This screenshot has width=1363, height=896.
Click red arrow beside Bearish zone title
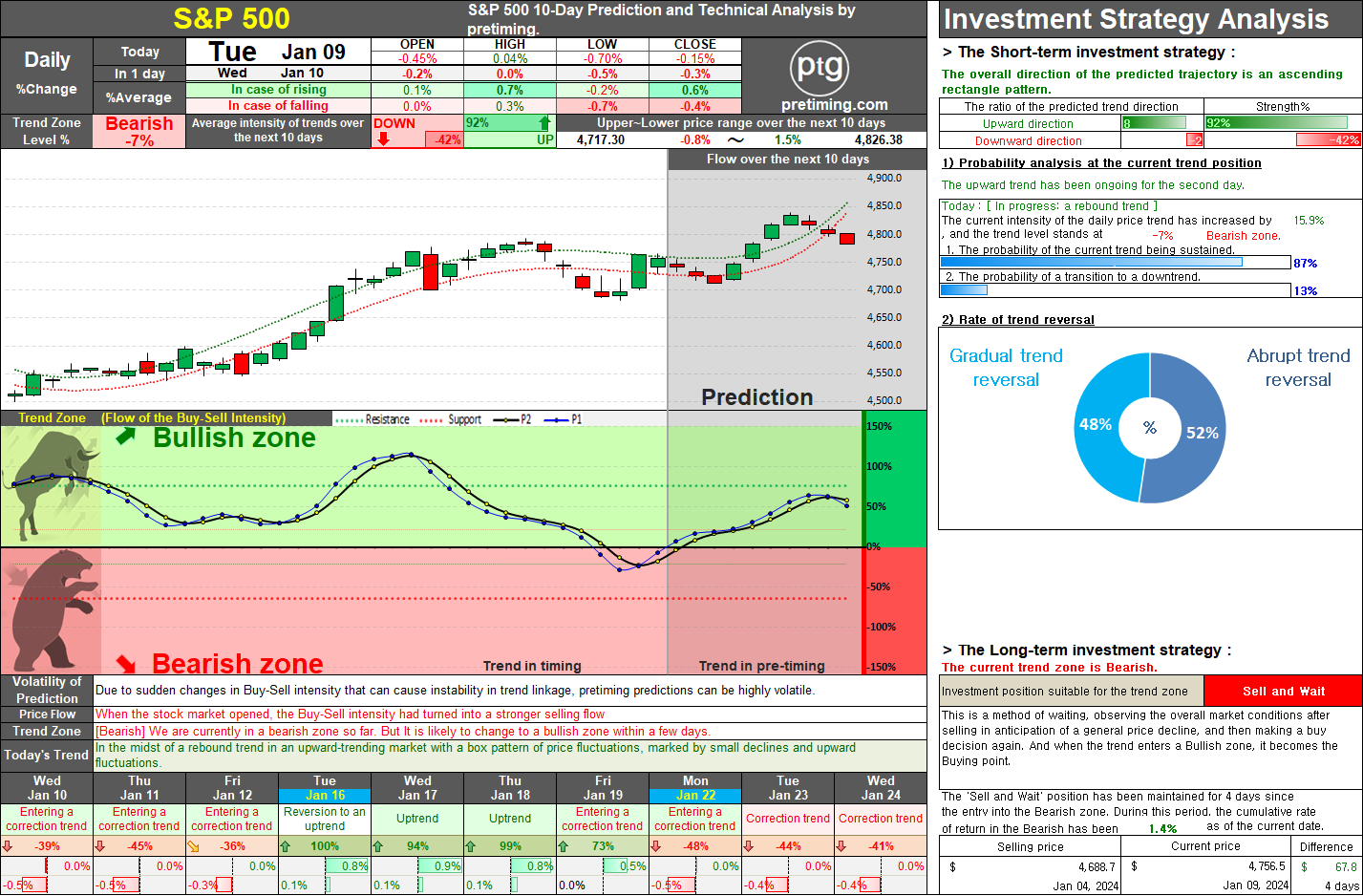(x=126, y=663)
